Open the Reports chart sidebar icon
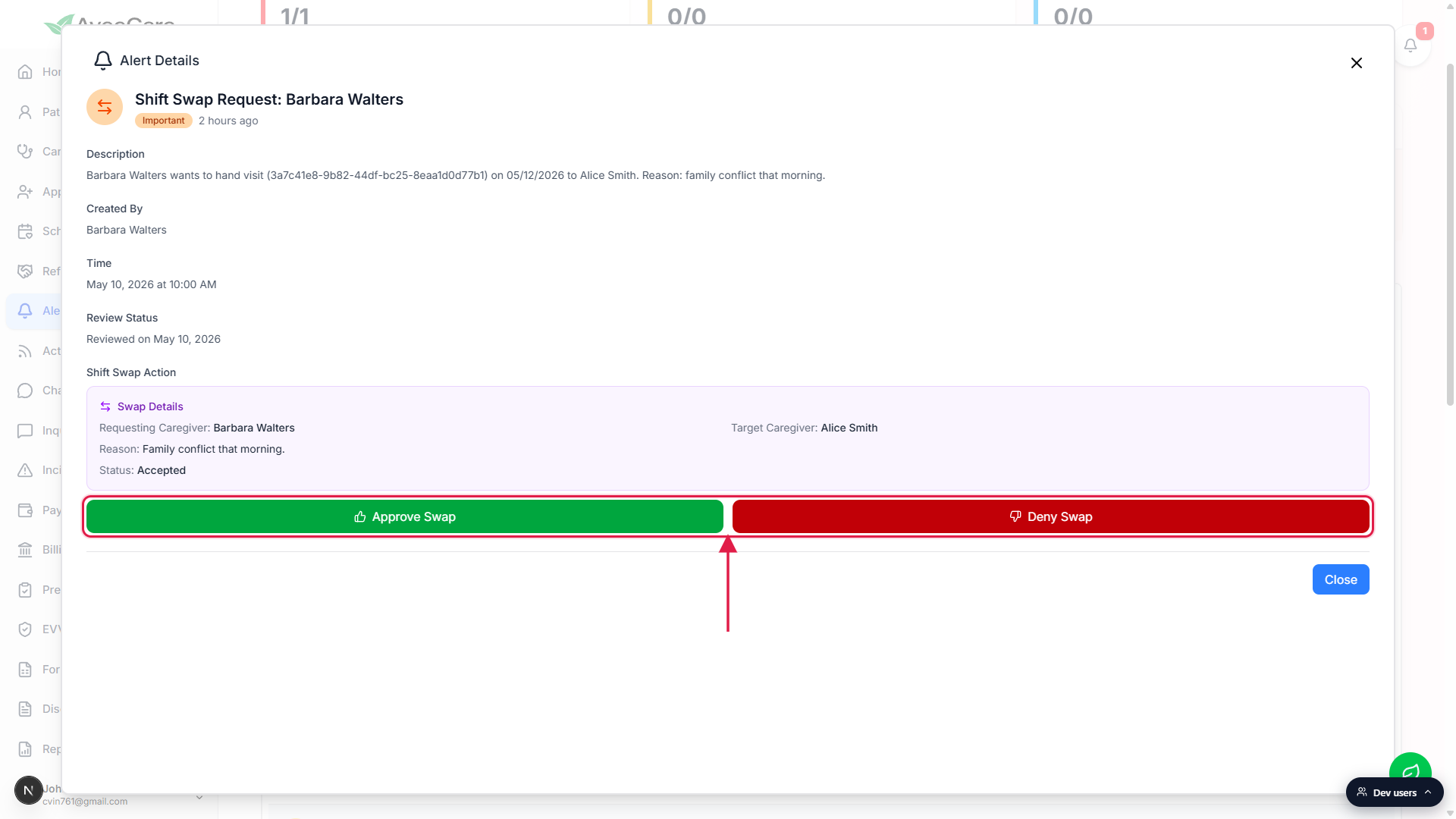 tap(25, 749)
